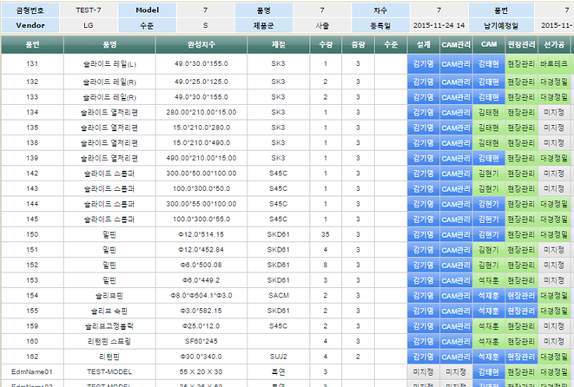The image size is (574, 387).
Task: Click the 완성치수 column header
Action: click(x=201, y=45)
